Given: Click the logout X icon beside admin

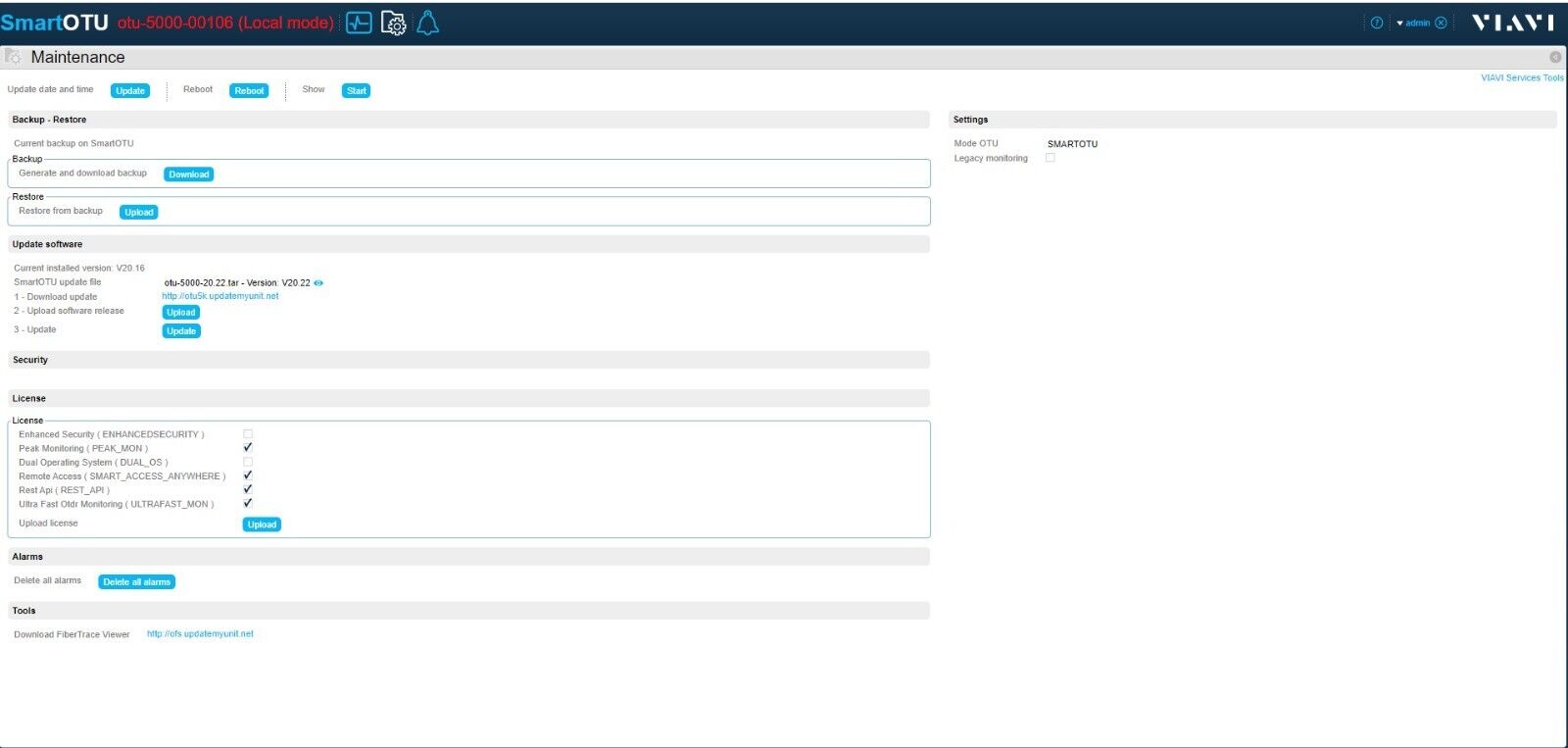Looking at the screenshot, I should [1441, 23].
